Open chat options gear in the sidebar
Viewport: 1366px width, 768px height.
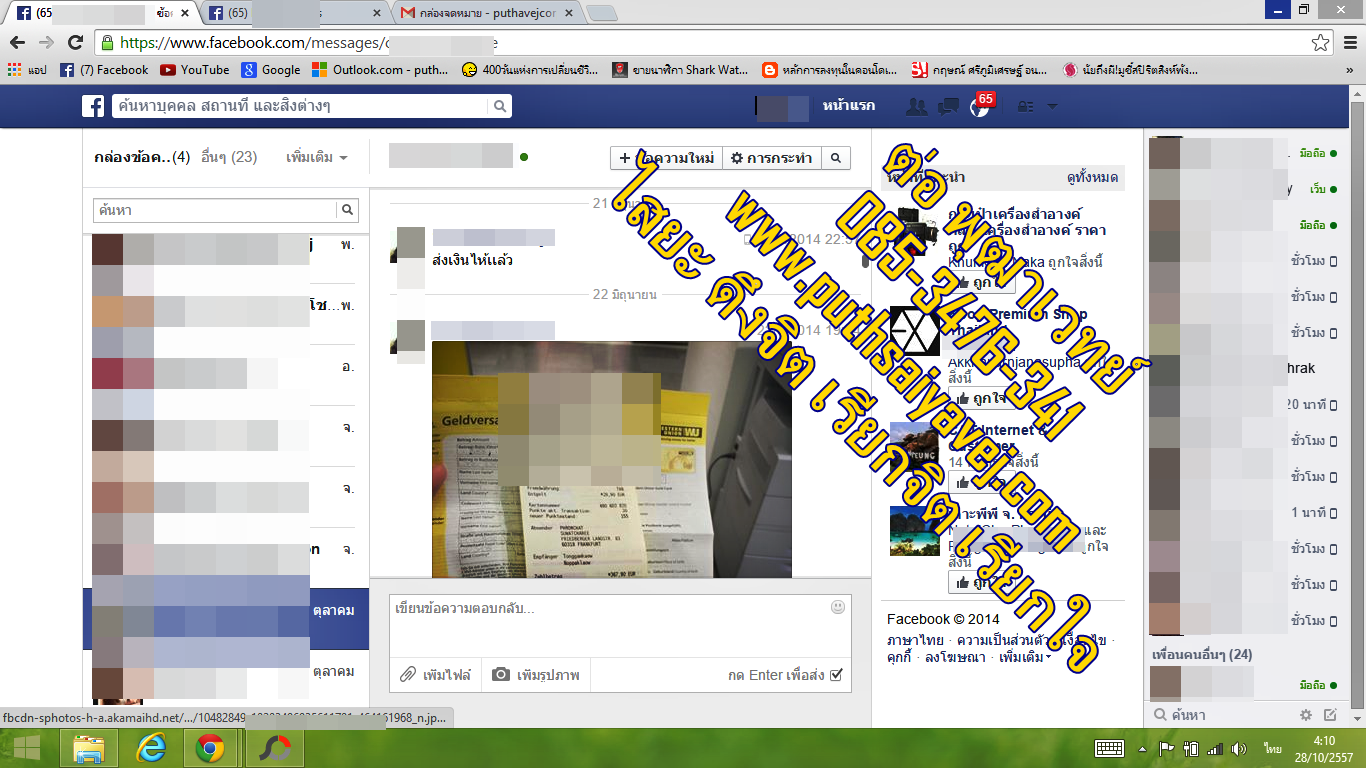point(1305,715)
